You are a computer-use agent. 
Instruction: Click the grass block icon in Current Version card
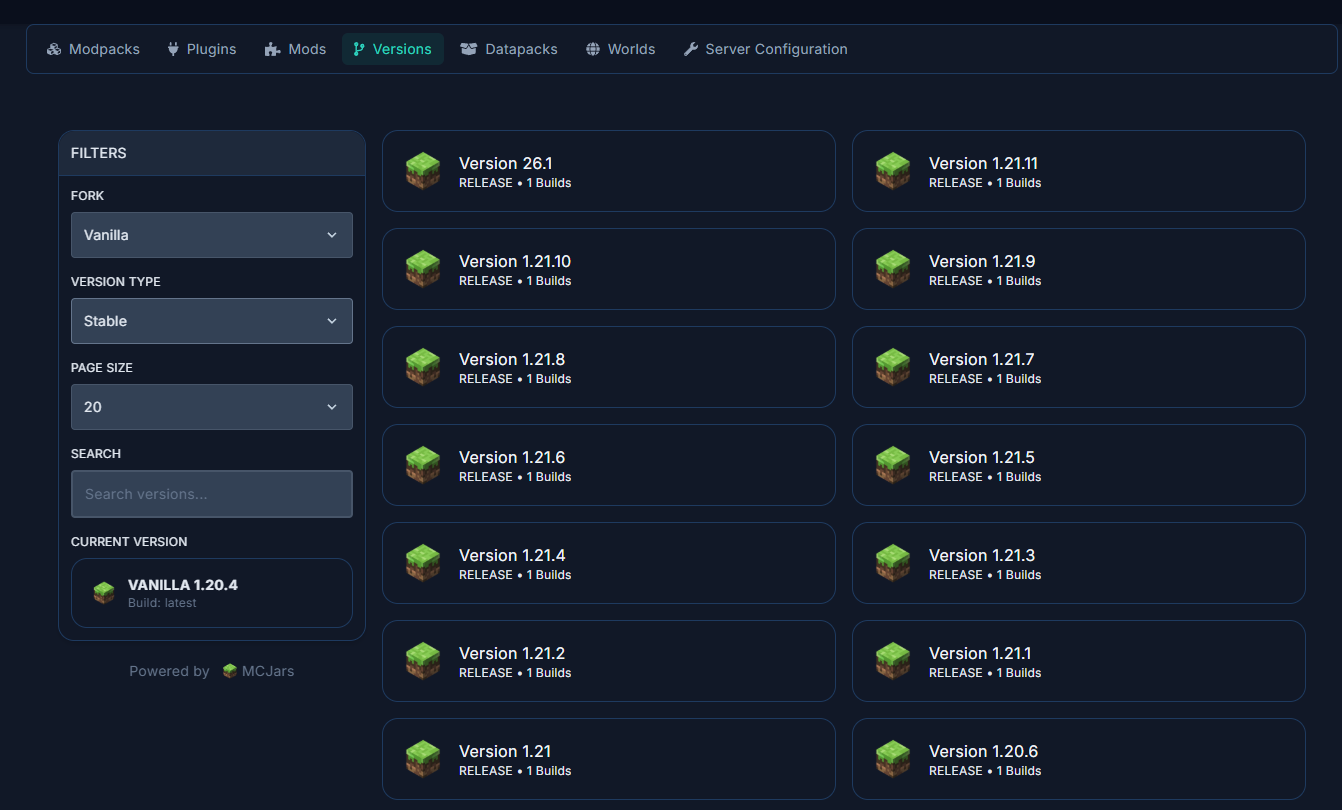point(104,593)
